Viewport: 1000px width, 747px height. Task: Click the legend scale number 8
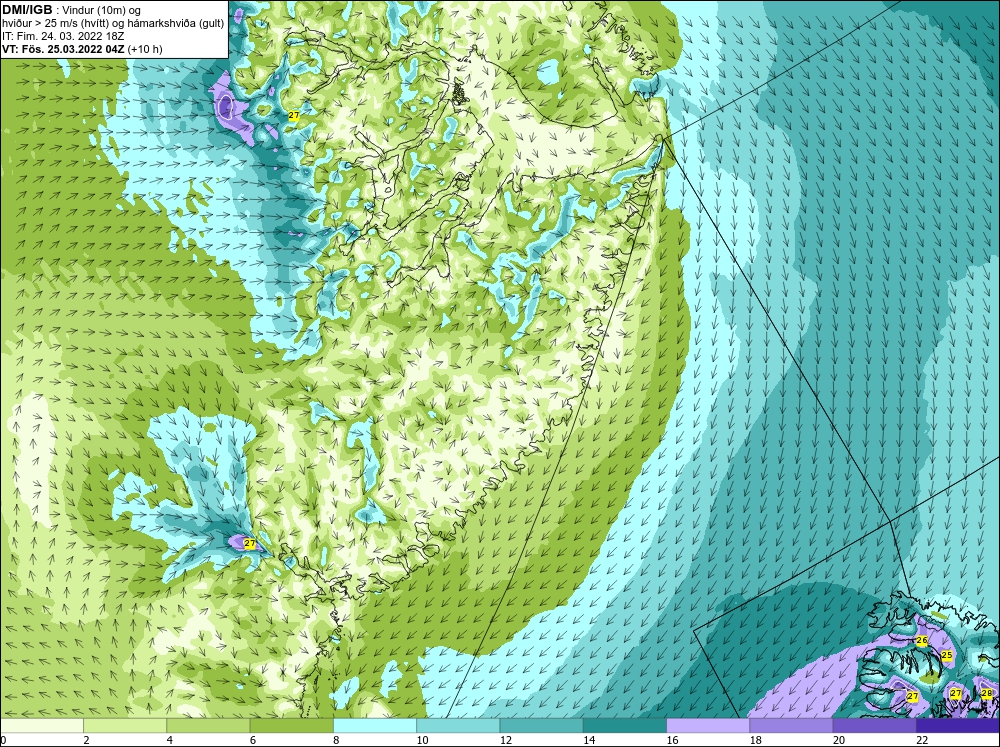(x=337, y=740)
